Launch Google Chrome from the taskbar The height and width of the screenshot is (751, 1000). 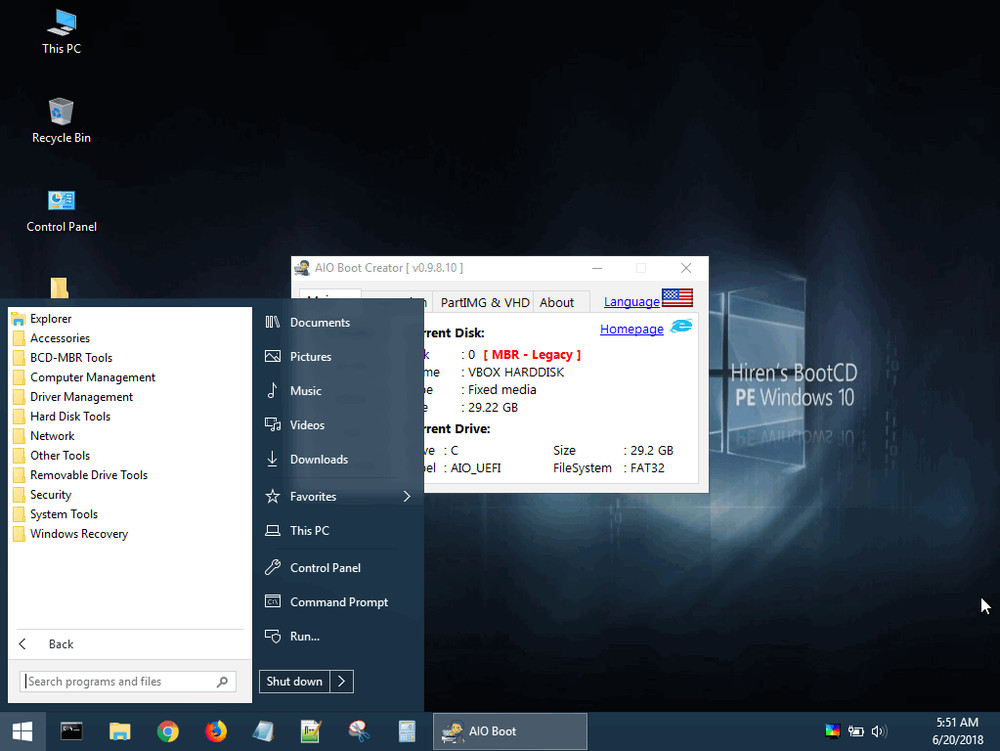[168, 731]
